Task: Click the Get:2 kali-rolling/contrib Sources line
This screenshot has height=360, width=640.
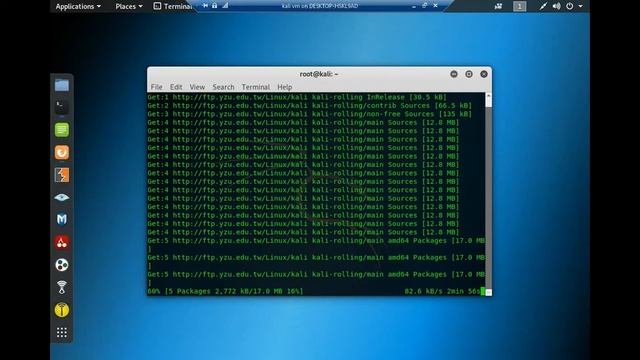Action: pyautogui.click(x=309, y=106)
